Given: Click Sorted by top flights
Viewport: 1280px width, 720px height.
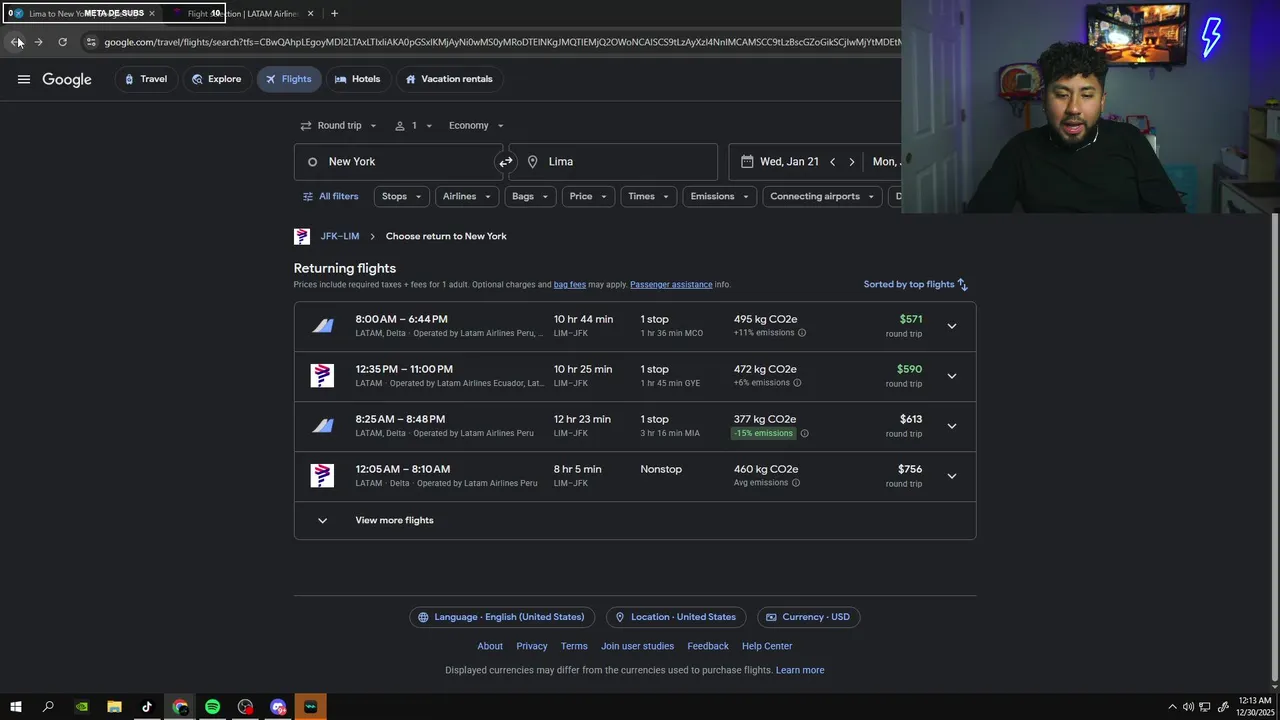Looking at the screenshot, I should click(916, 285).
